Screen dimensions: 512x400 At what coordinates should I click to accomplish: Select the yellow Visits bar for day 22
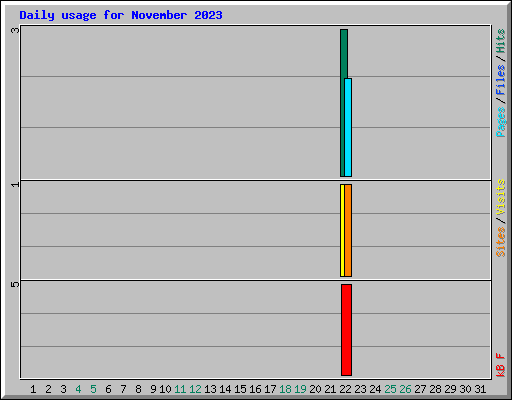[342, 230]
